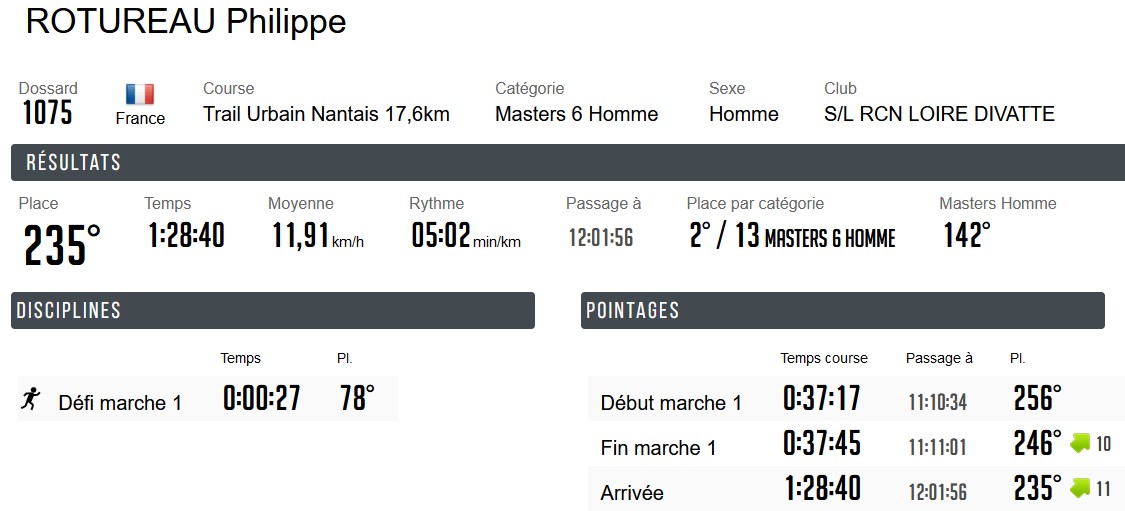Select the POINTAGES section header
This screenshot has width=1125, height=511.
[842, 310]
